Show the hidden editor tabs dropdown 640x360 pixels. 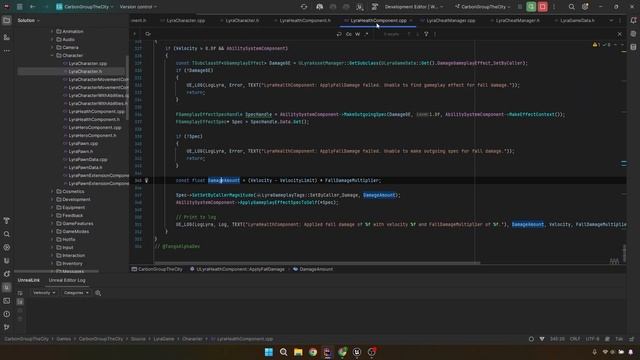pos(611,20)
